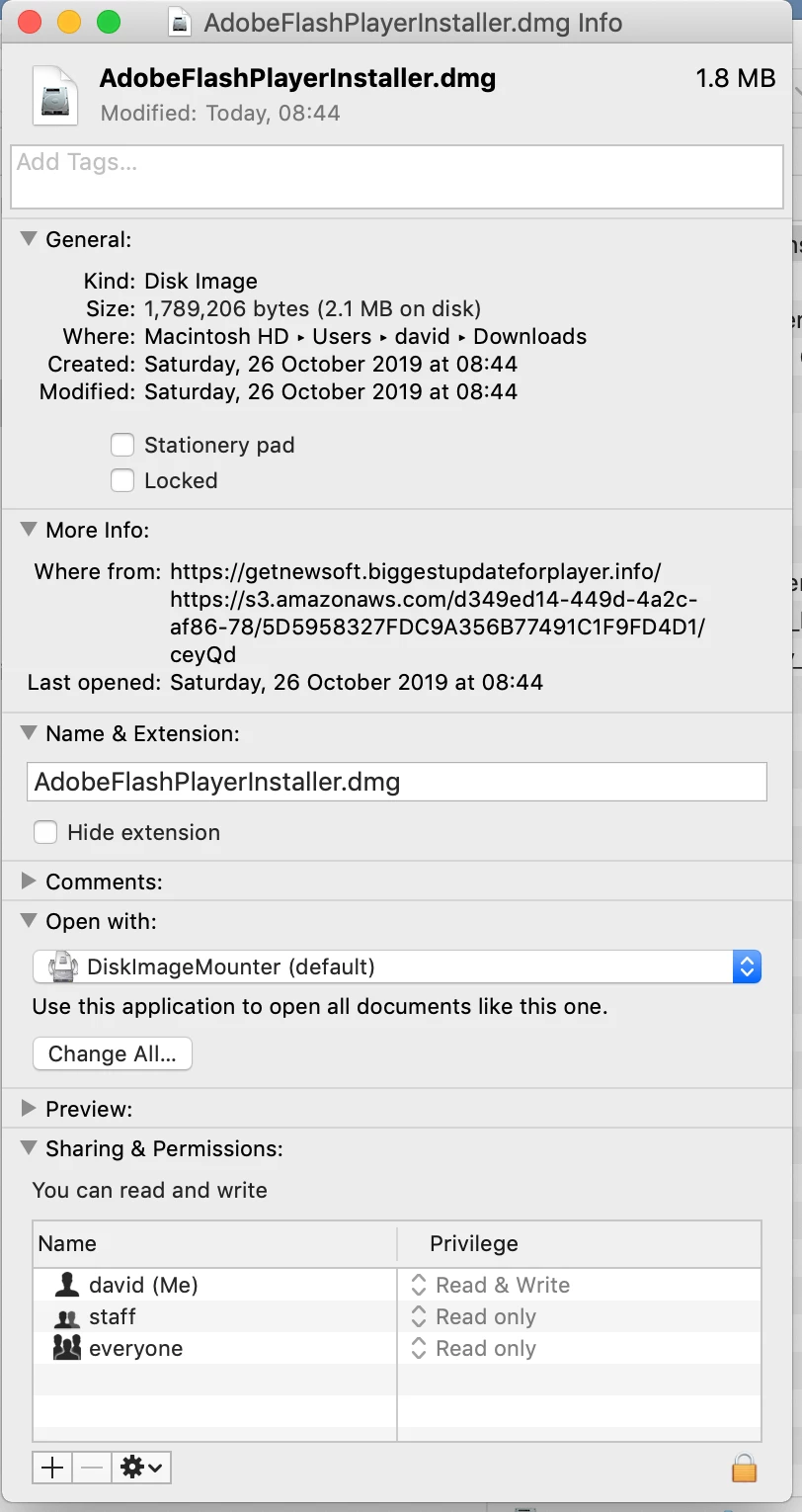Viewport: 802px width, 1512px height.
Task: Tick the Locked checkbox
Action: click(x=122, y=480)
